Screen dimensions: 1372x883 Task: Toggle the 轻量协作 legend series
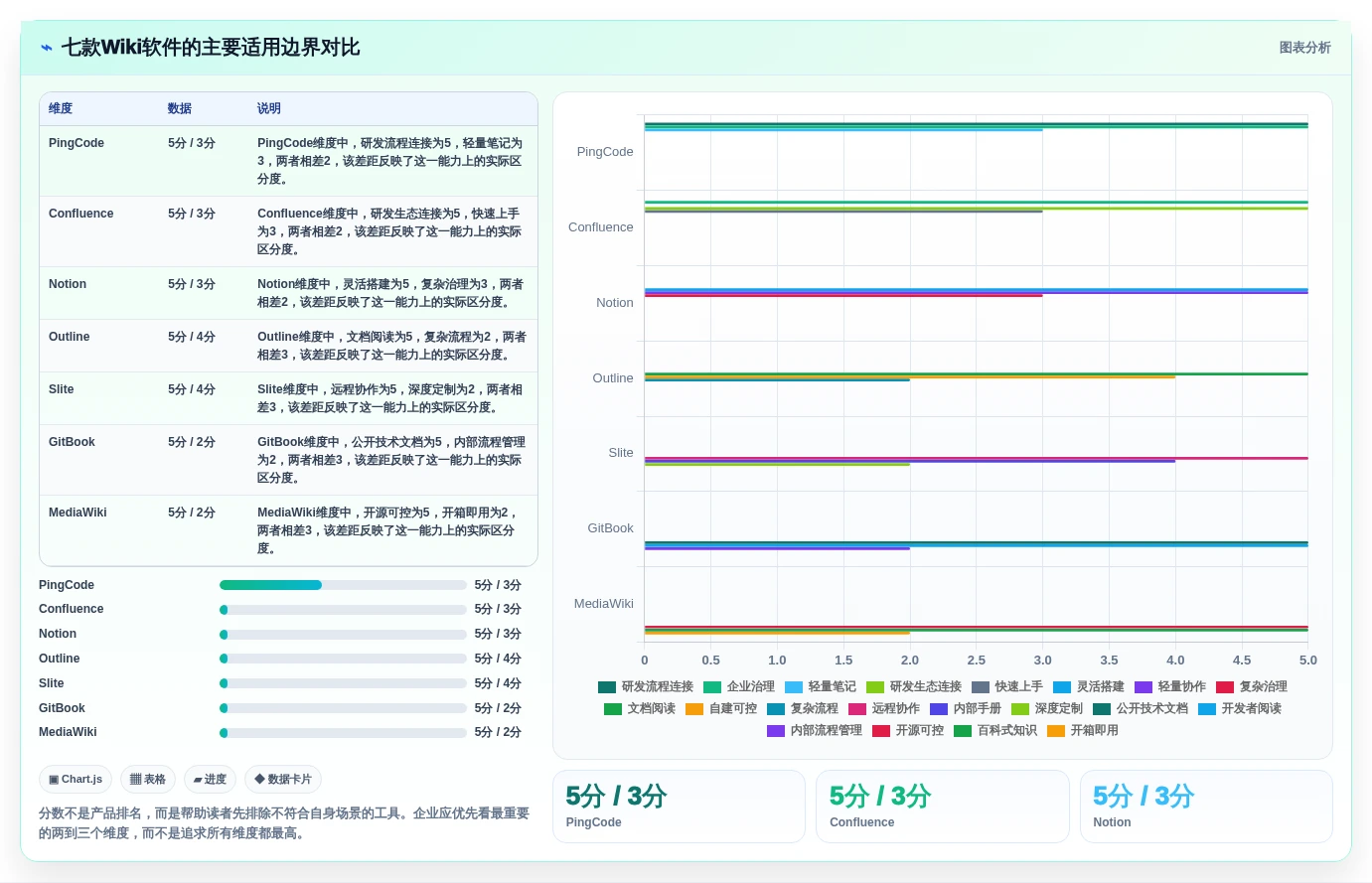pos(1170,686)
